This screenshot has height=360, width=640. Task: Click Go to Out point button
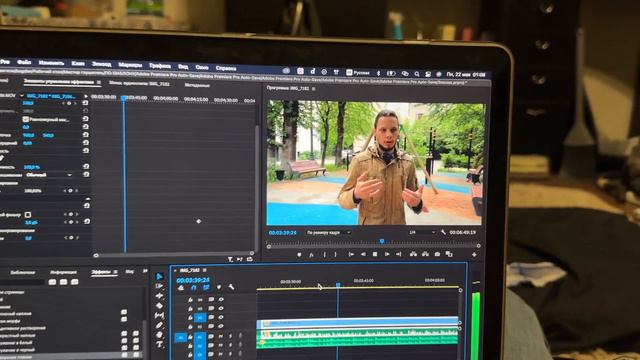tap(399, 254)
